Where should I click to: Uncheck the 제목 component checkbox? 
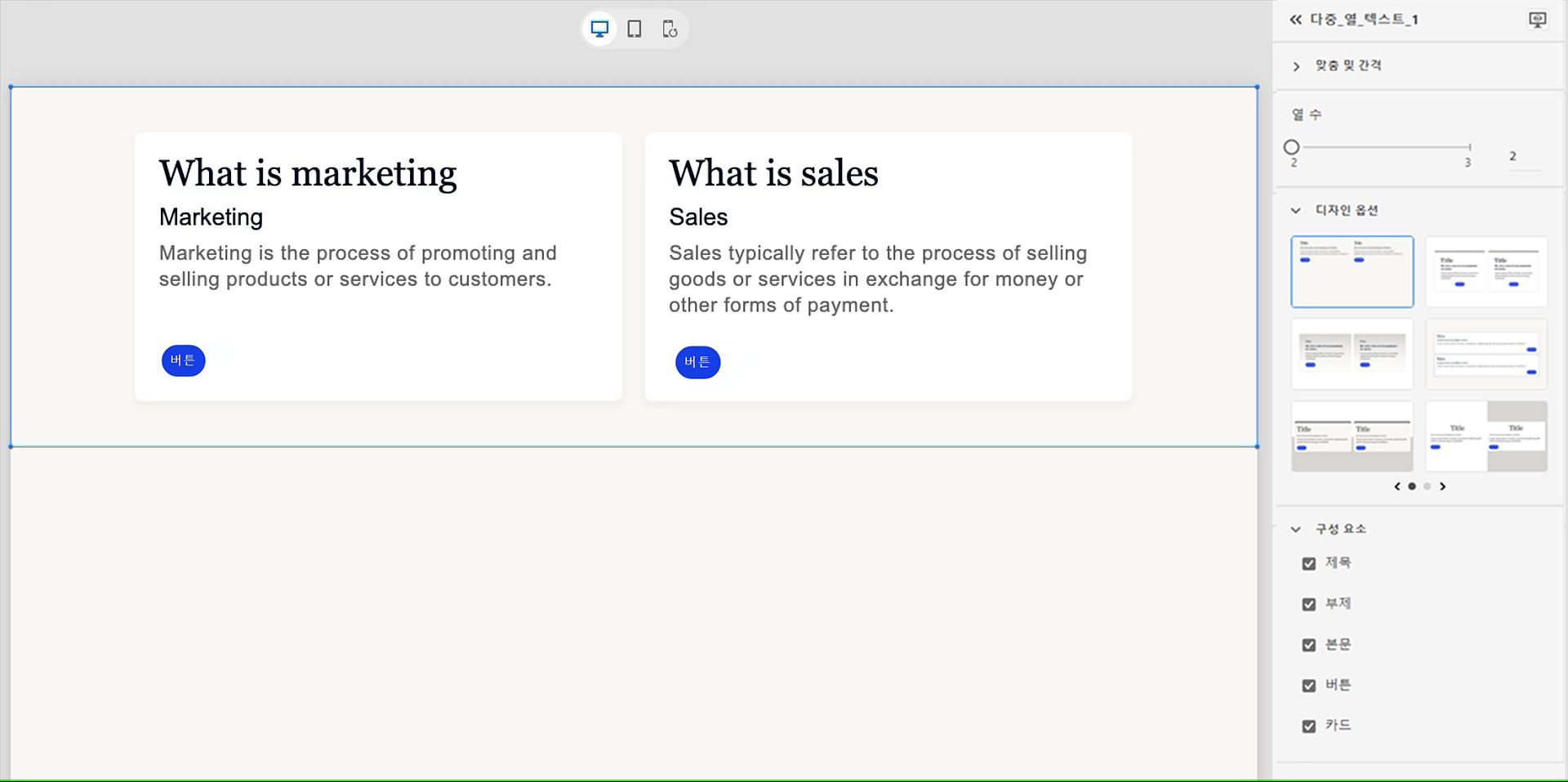coord(1309,564)
